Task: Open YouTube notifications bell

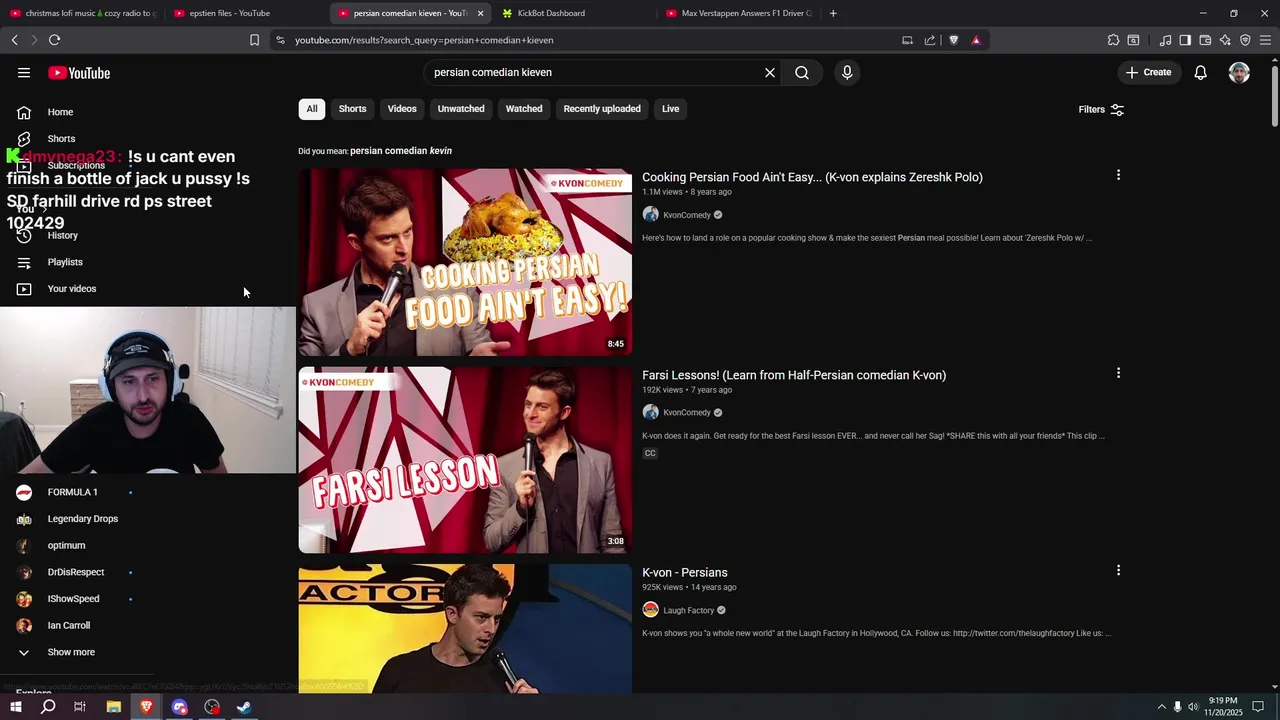Action: click(1201, 73)
